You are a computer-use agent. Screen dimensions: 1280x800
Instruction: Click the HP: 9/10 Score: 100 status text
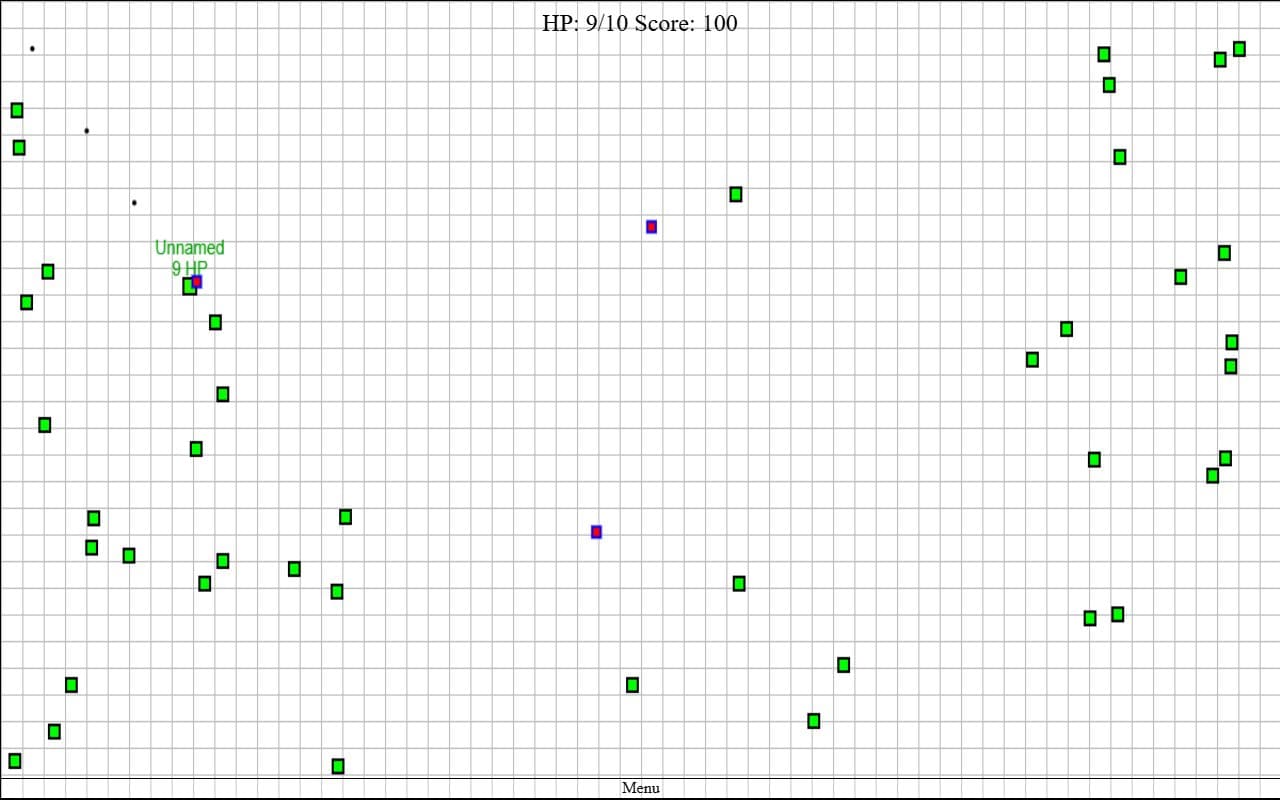[x=640, y=23]
